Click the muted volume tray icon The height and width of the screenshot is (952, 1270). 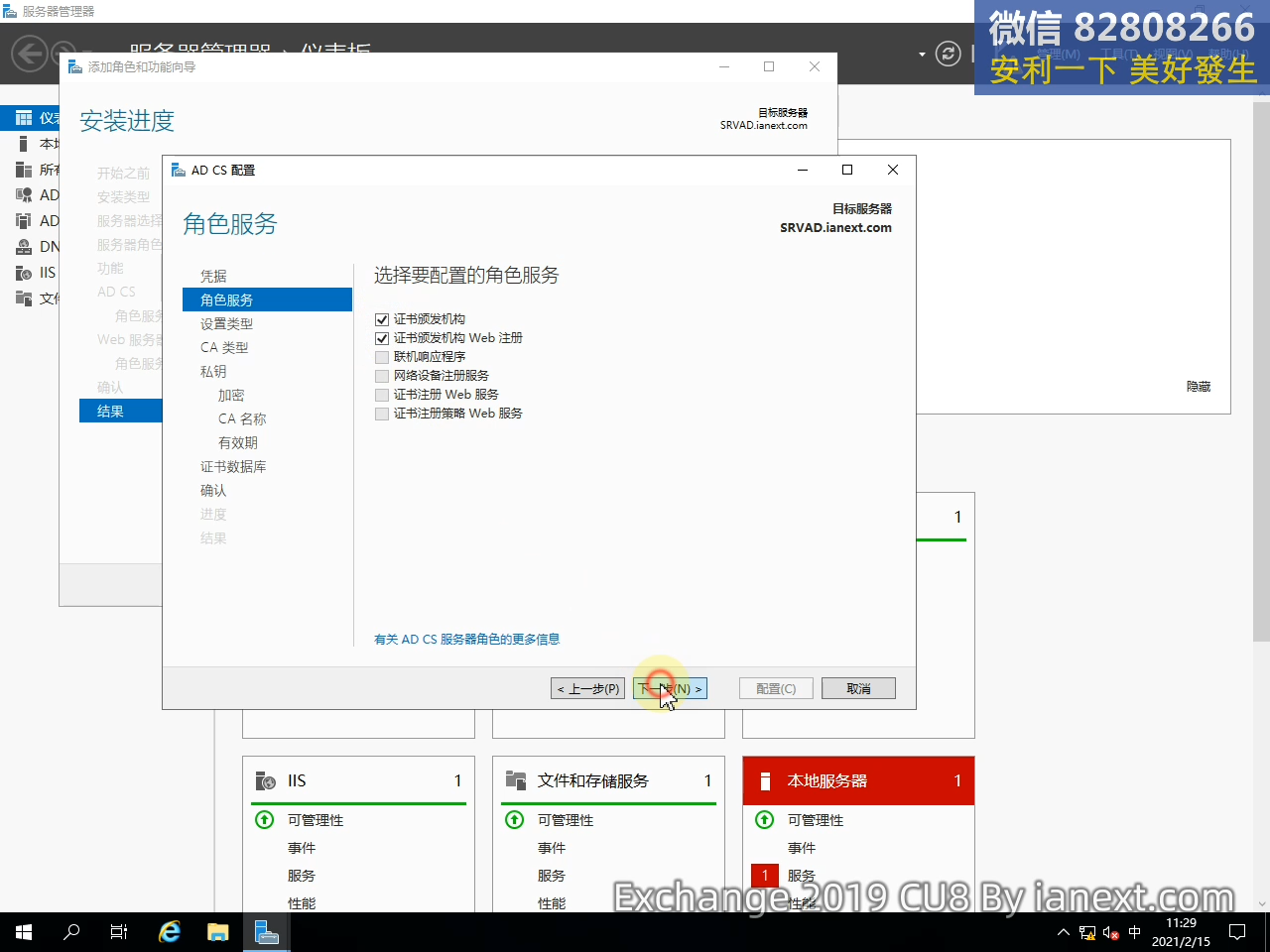pos(1111,932)
